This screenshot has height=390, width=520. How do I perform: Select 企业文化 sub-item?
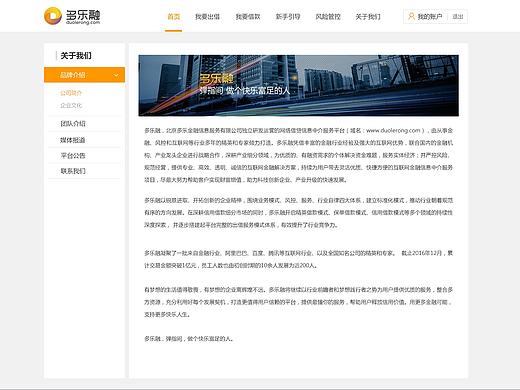[71, 105]
